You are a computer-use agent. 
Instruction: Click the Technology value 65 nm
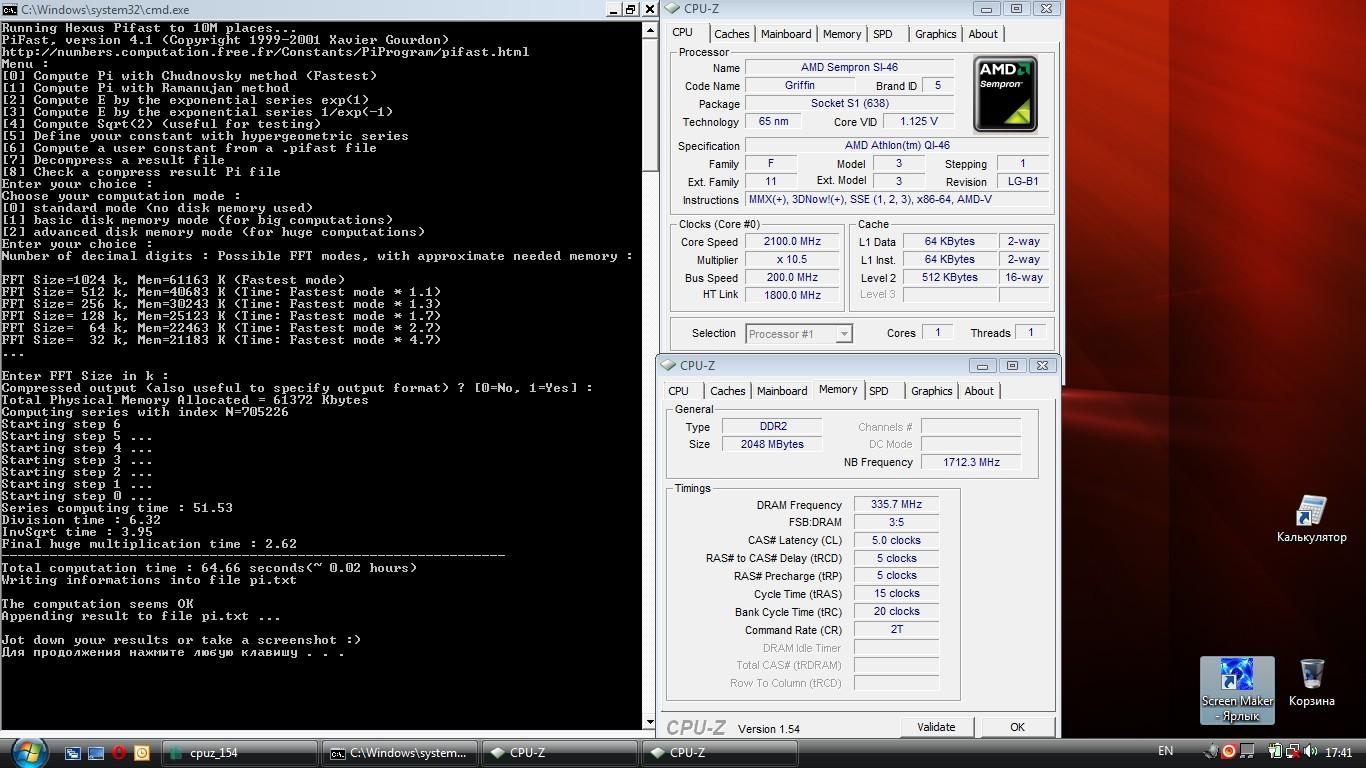click(773, 122)
